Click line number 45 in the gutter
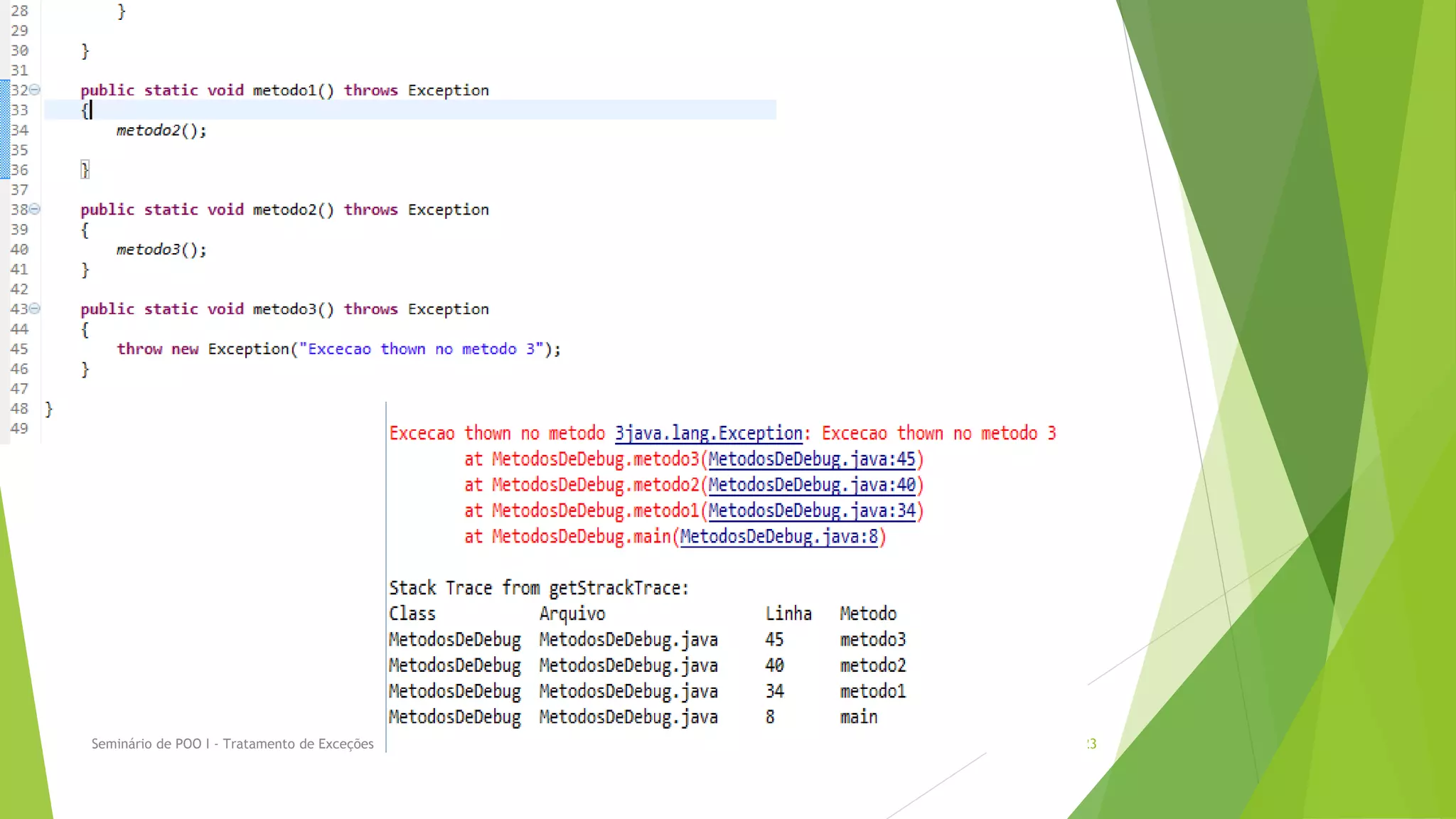The width and height of the screenshot is (1456, 819). coord(19,349)
